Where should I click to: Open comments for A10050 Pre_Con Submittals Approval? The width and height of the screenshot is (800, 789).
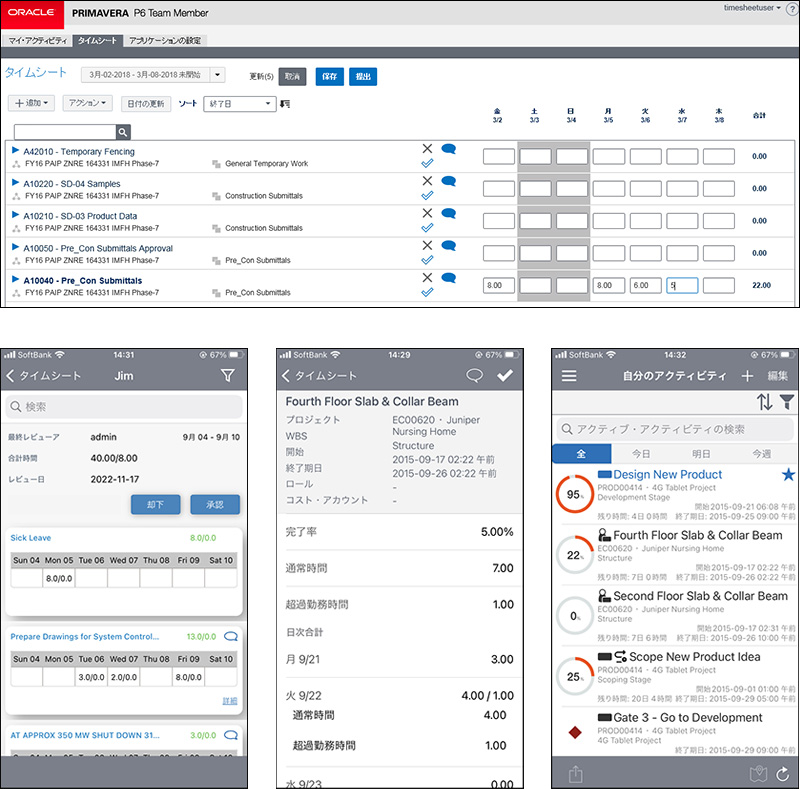[448, 245]
